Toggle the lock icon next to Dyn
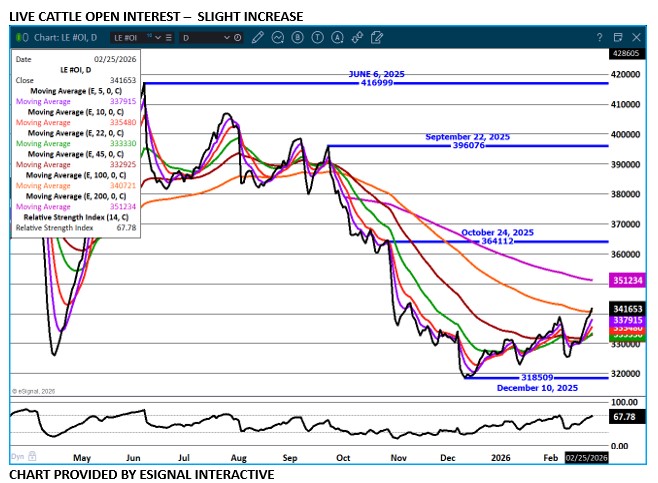This screenshot has height=483, width=658. (x=32, y=456)
